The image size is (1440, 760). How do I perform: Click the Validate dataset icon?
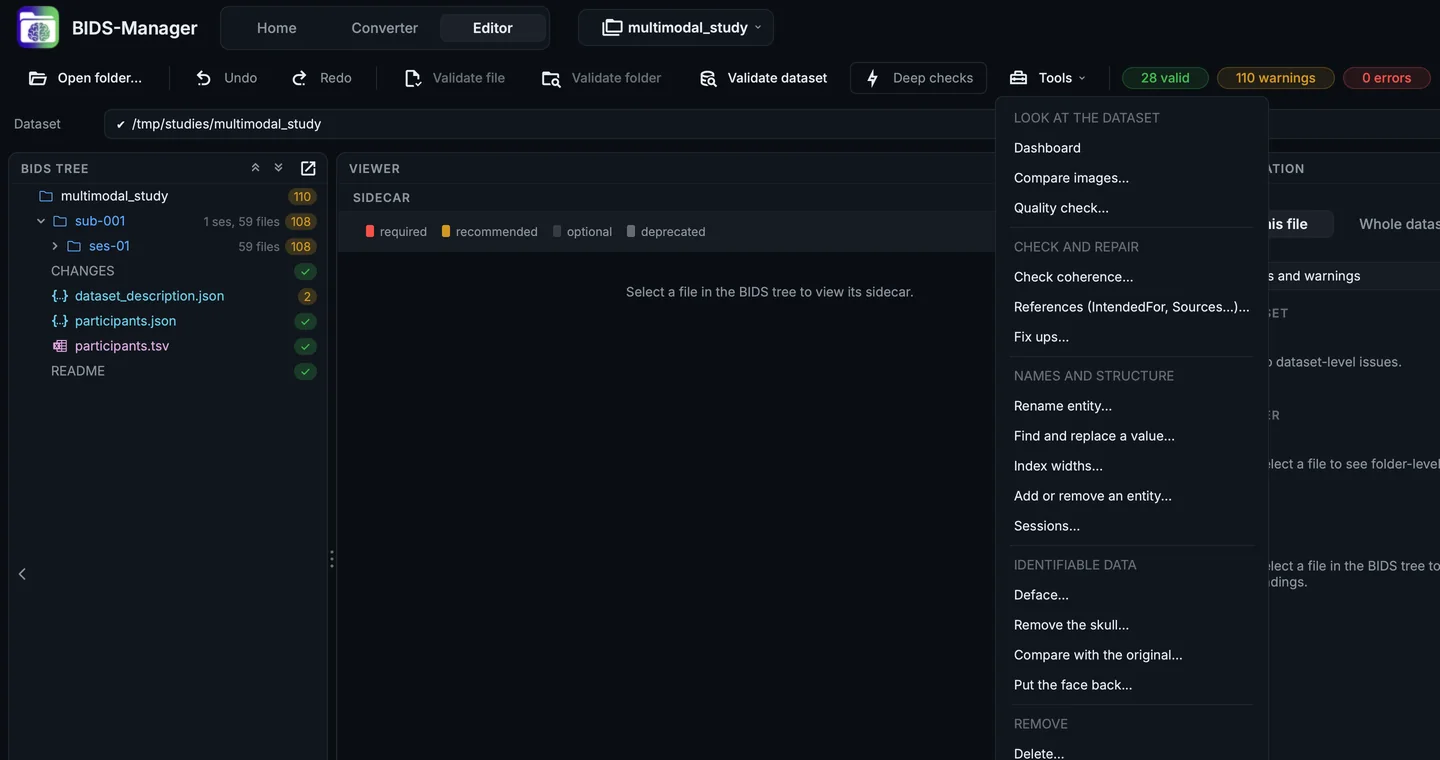tap(708, 78)
